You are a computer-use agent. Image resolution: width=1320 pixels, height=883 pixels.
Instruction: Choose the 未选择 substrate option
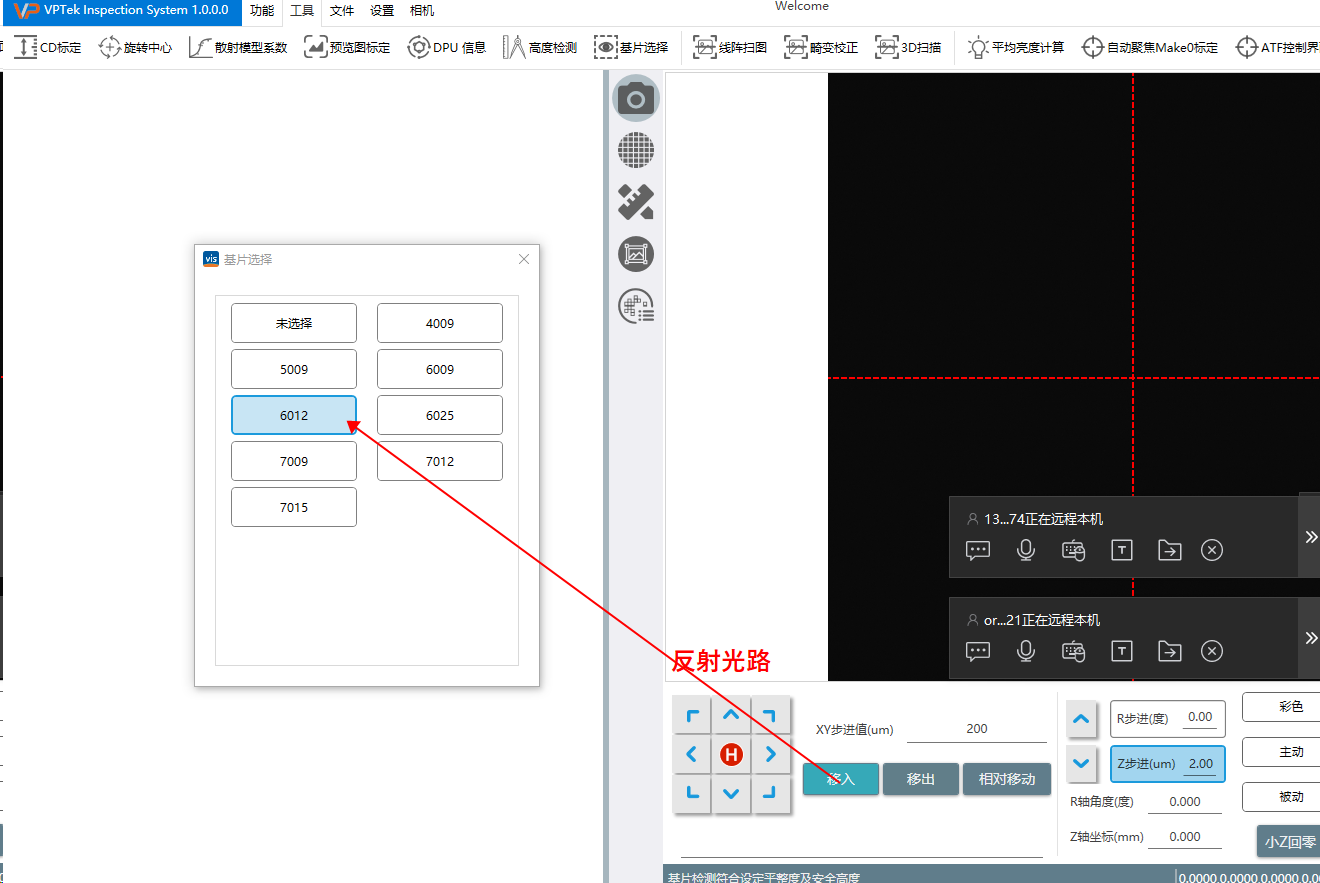coord(294,323)
